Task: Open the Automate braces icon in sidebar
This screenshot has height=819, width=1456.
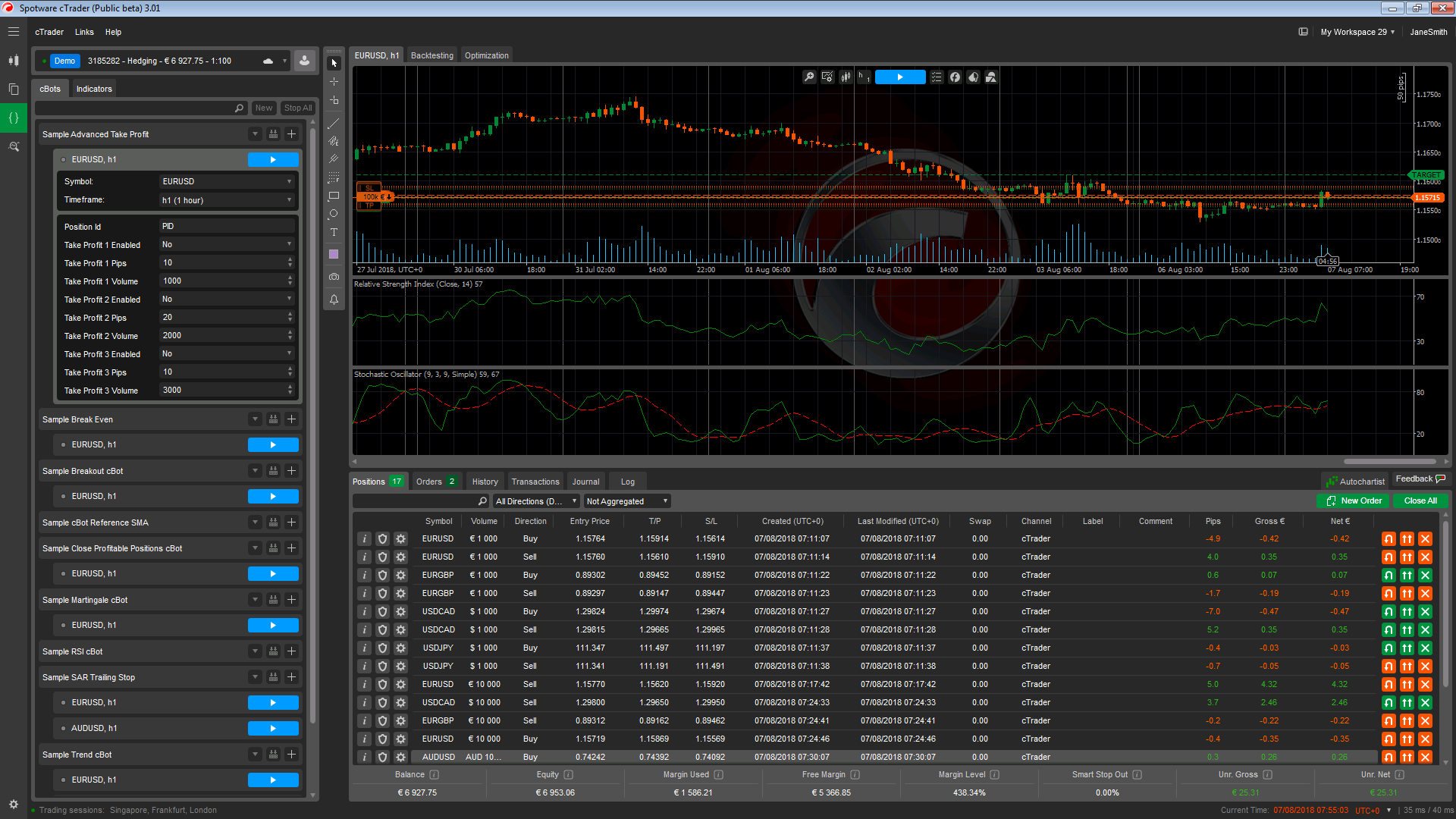Action: click(x=14, y=118)
